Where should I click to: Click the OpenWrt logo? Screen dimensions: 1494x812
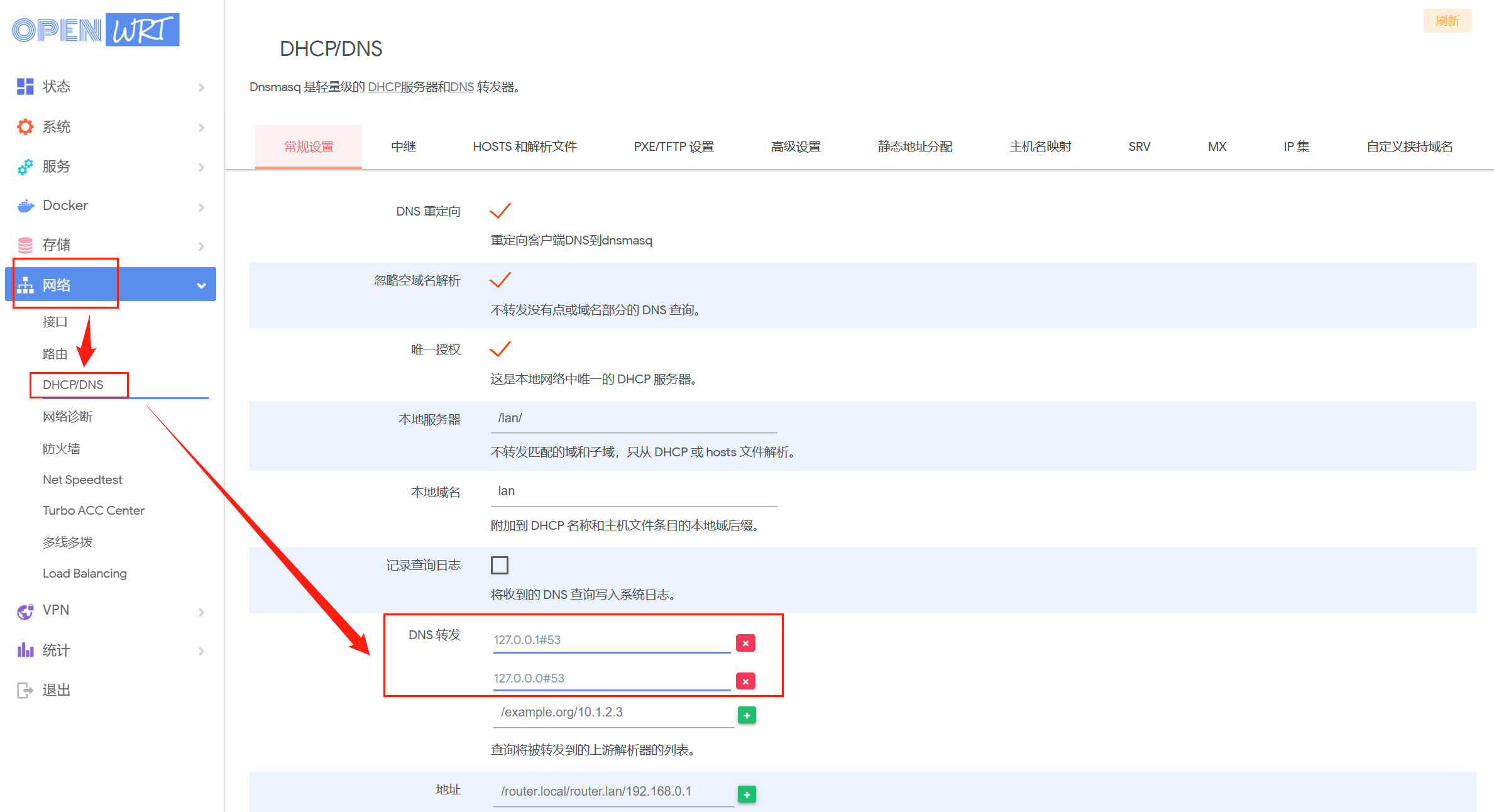tap(96, 30)
